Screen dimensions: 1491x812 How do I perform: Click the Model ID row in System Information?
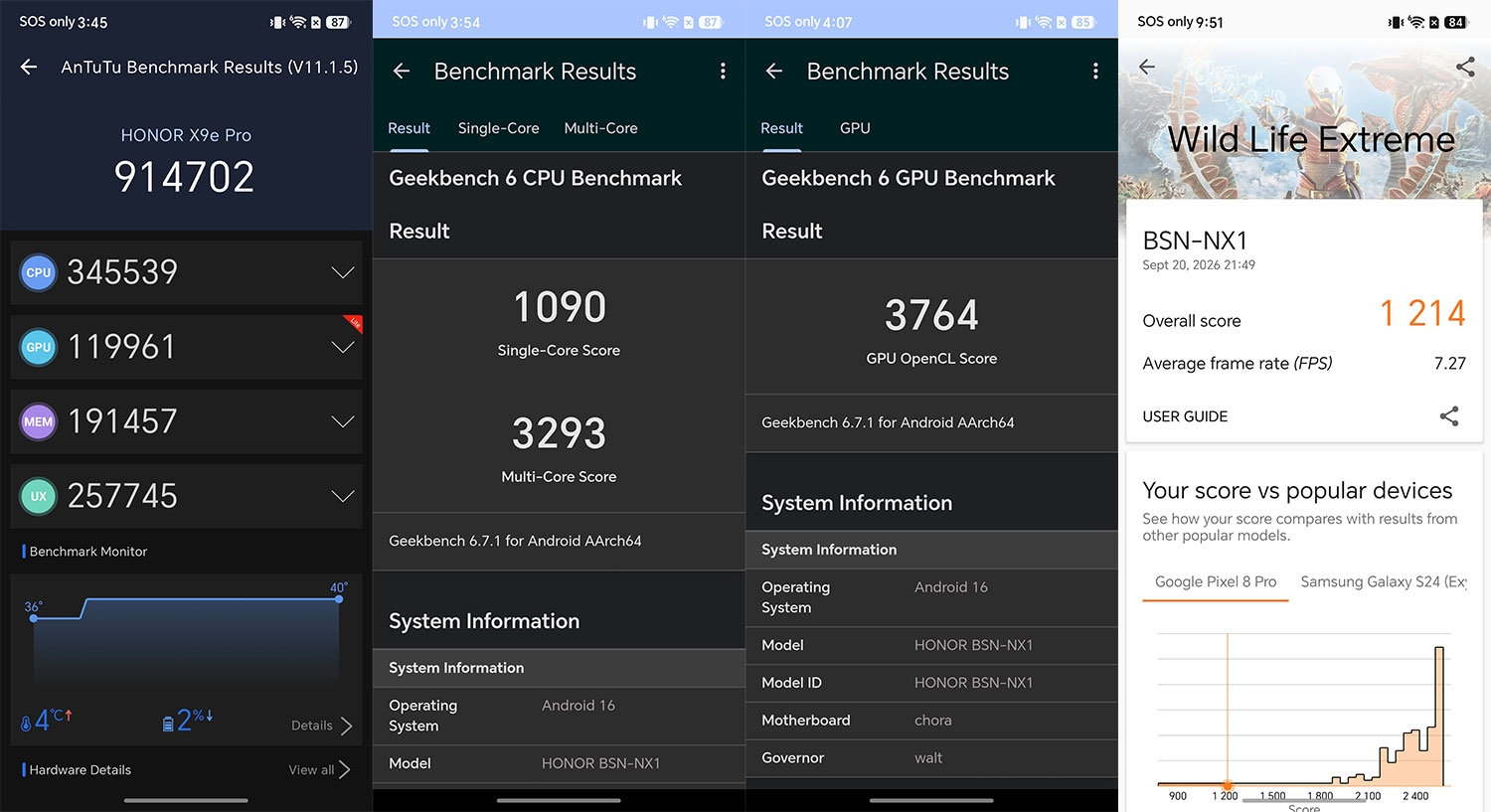tap(932, 683)
